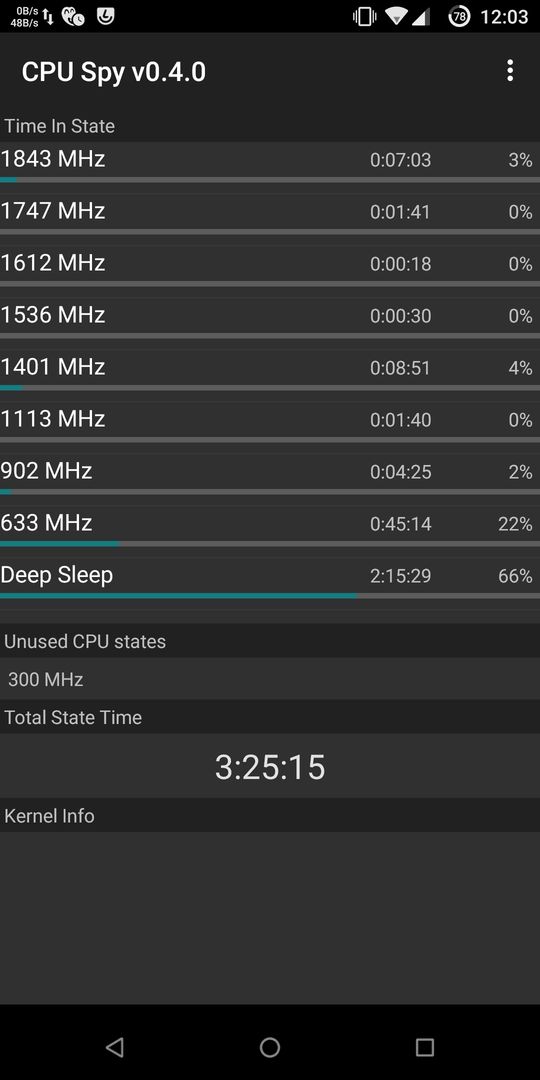Select the 1401 MHz state row
Image resolution: width=540 pixels, height=1080 pixels.
coord(270,371)
